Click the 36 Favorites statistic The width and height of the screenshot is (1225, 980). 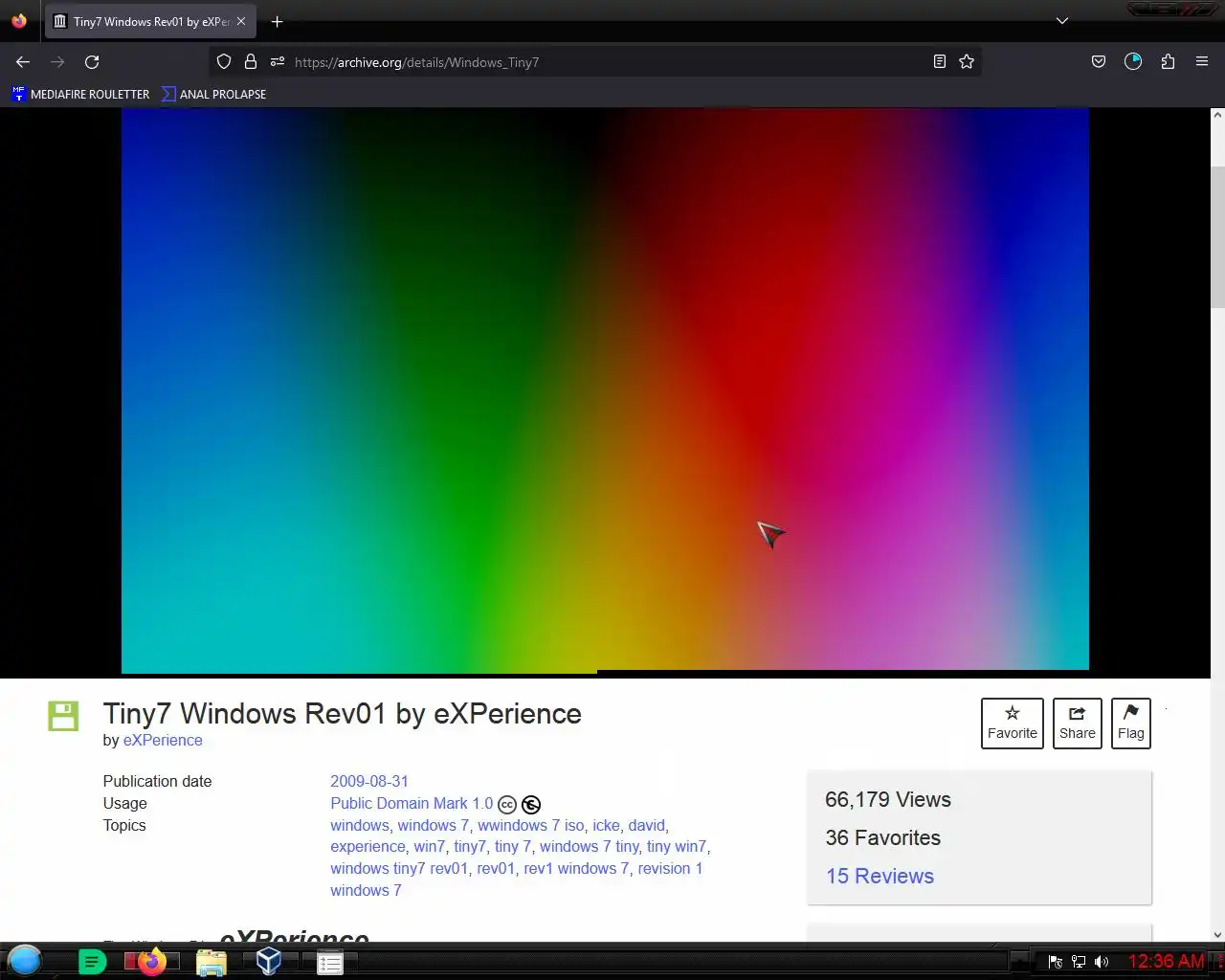coord(882,837)
